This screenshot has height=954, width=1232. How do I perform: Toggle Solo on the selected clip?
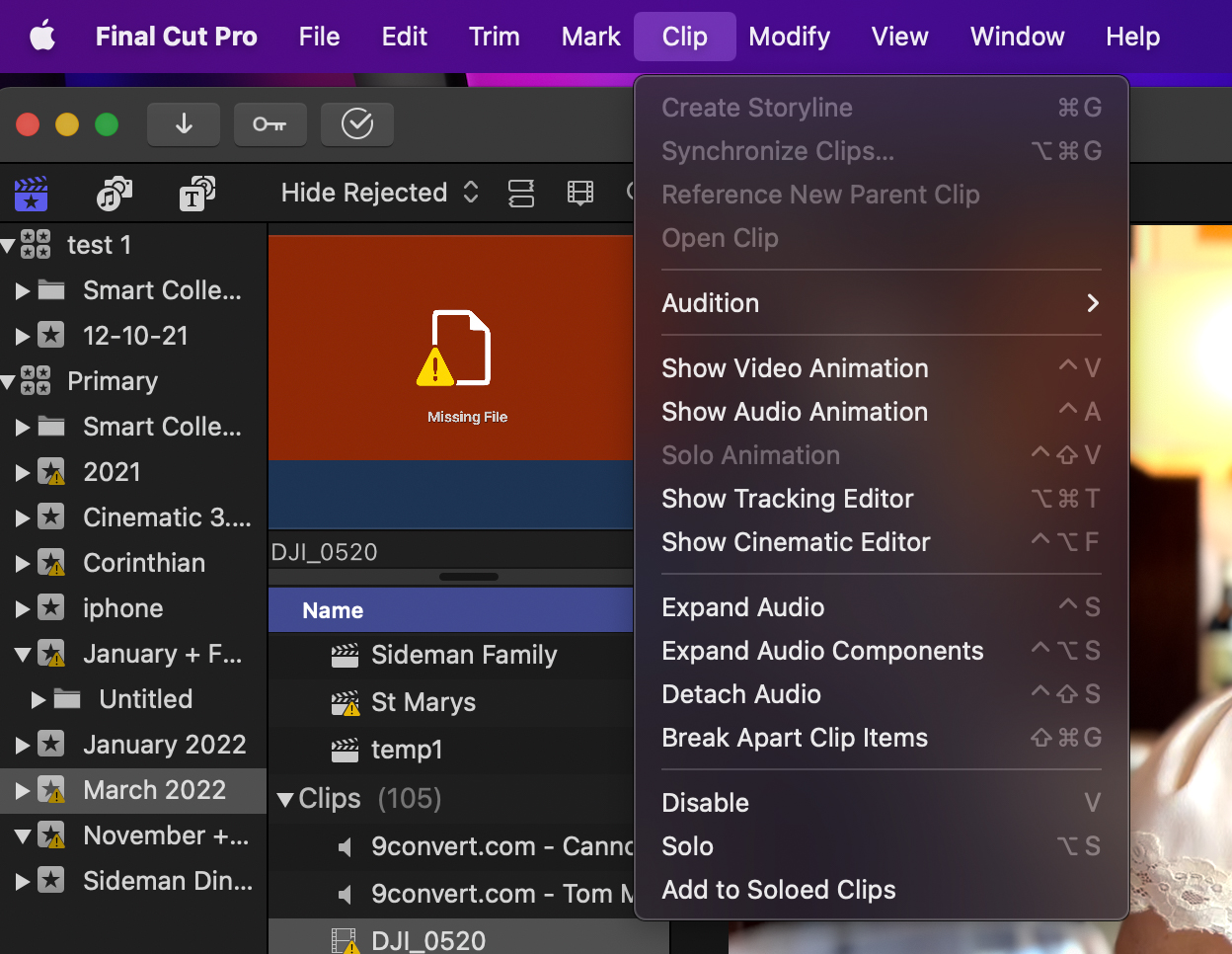(688, 845)
